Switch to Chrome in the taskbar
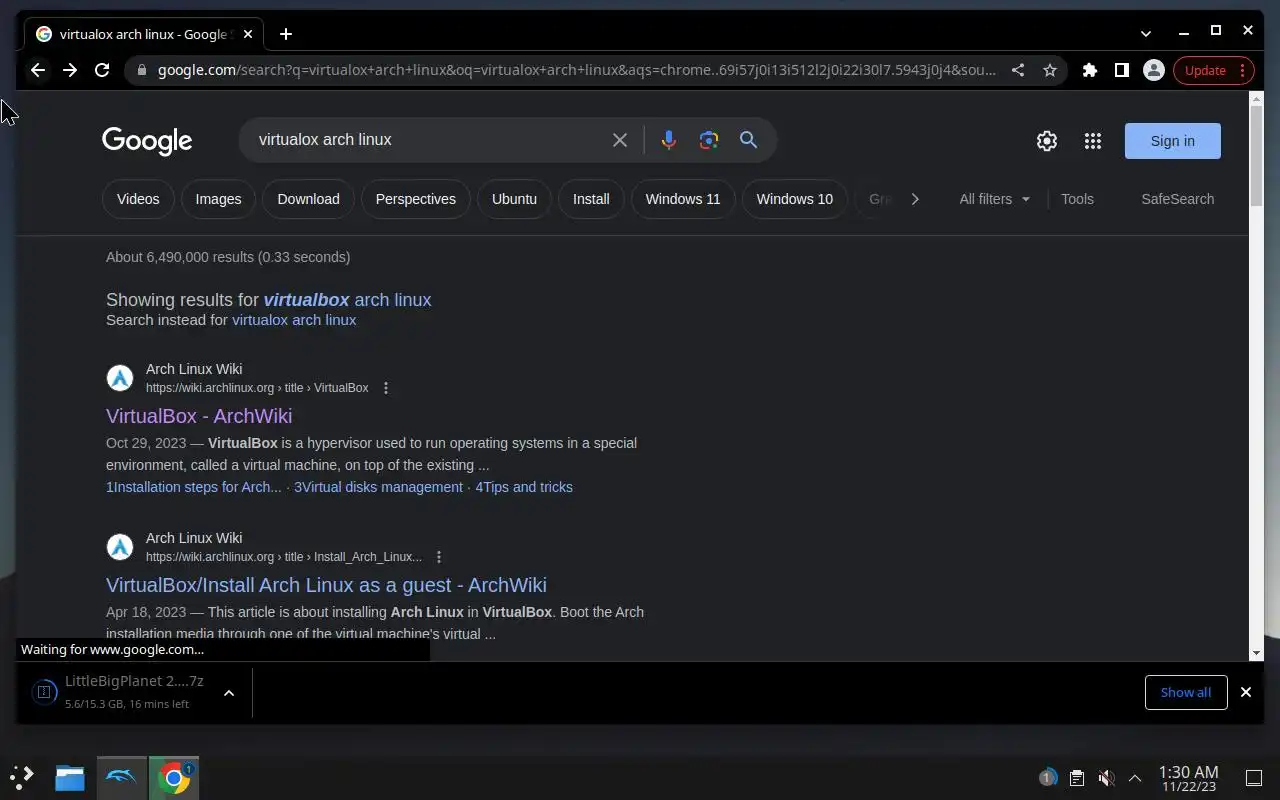The width and height of the screenshot is (1280, 800). click(174, 778)
